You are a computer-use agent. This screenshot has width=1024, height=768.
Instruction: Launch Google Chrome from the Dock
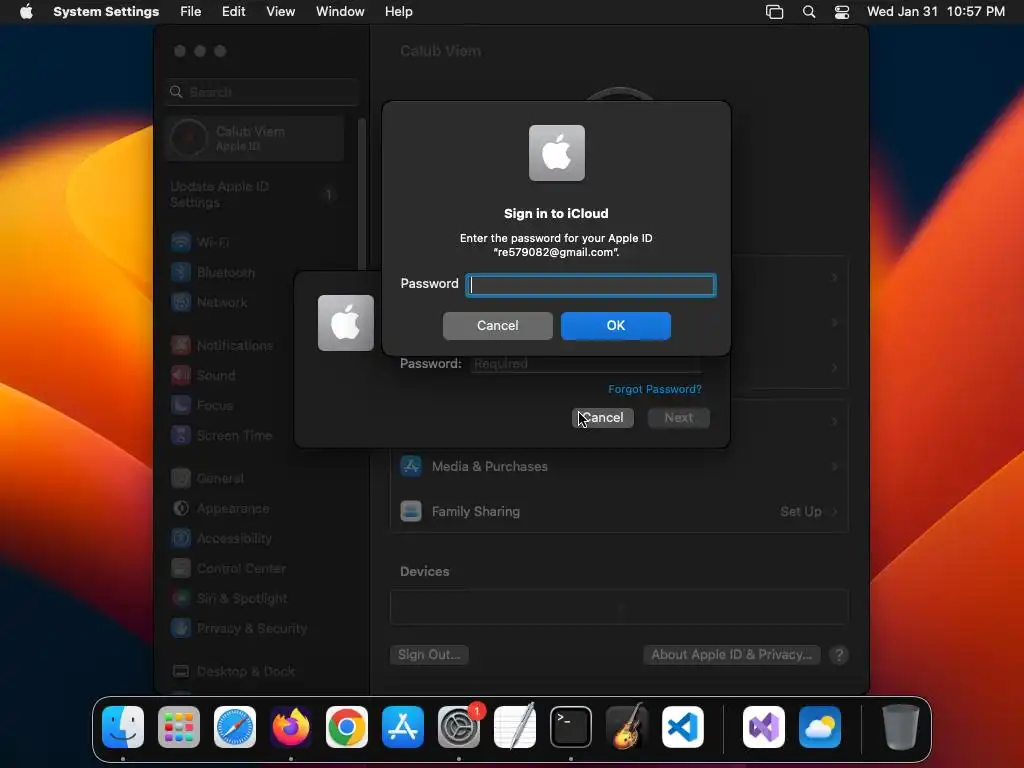347,727
